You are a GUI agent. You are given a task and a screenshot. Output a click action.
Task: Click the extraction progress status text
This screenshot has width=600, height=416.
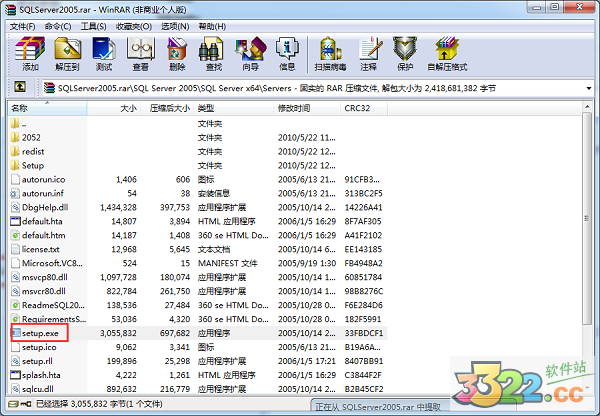(378, 407)
